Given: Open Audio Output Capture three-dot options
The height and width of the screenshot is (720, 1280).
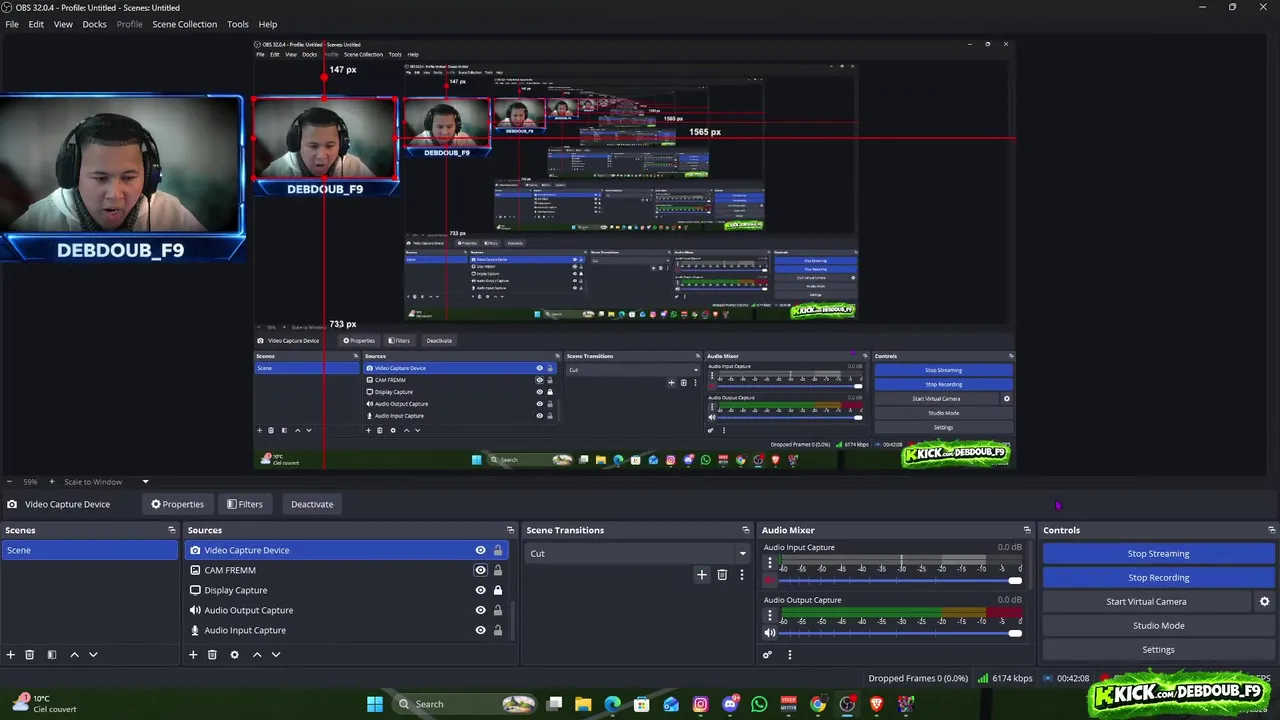Looking at the screenshot, I should click(770, 617).
